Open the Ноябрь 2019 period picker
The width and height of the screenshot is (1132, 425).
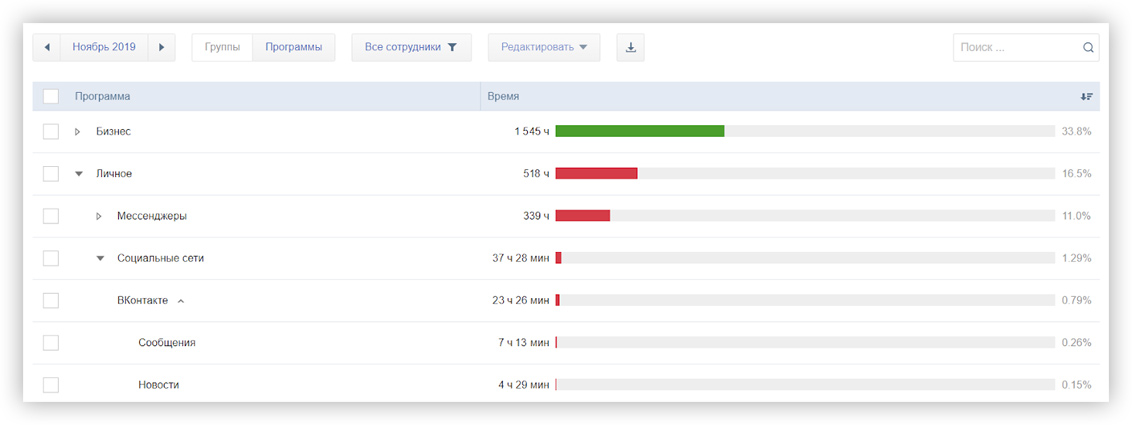(x=104, y=47)
